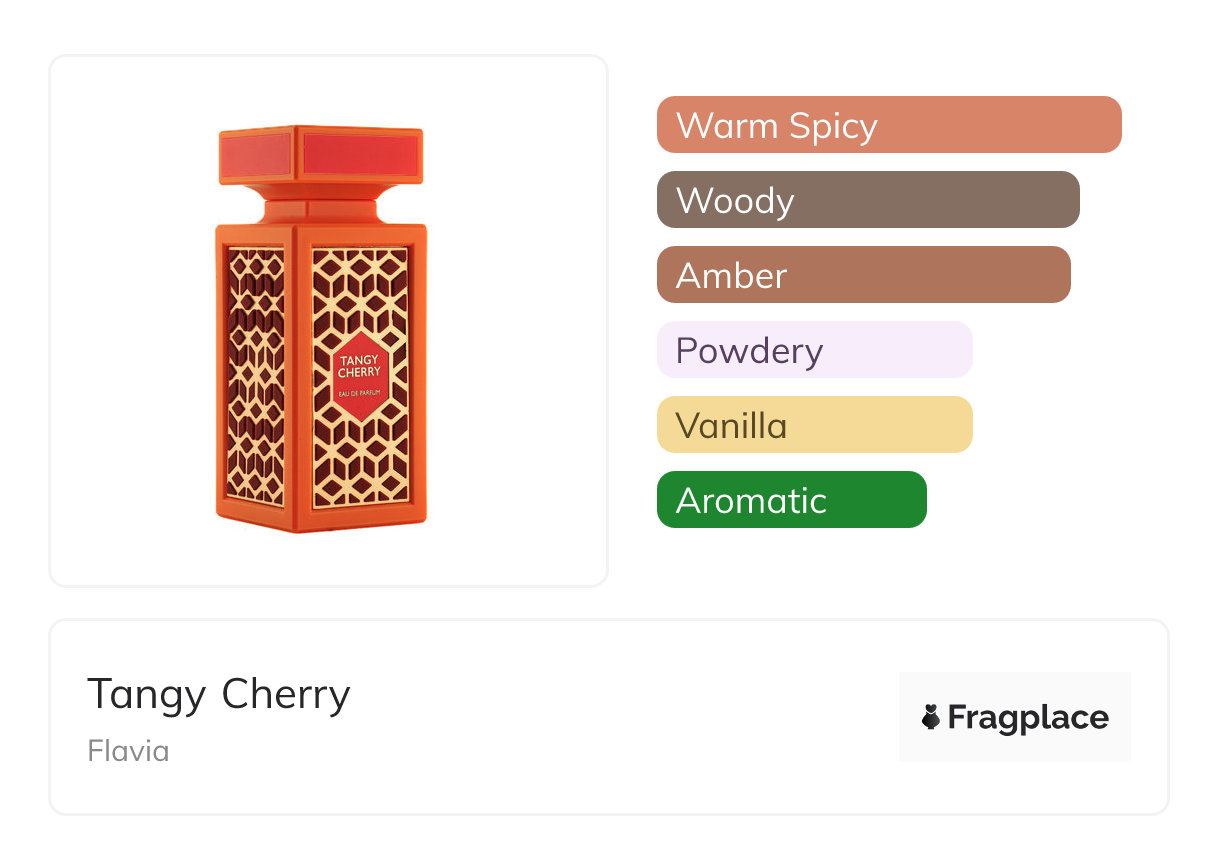This screenshot has height=864, width=1218.
Task: Click the Fragplace wordmark text
Action: pyautogui.click(x=1028, y=718)
